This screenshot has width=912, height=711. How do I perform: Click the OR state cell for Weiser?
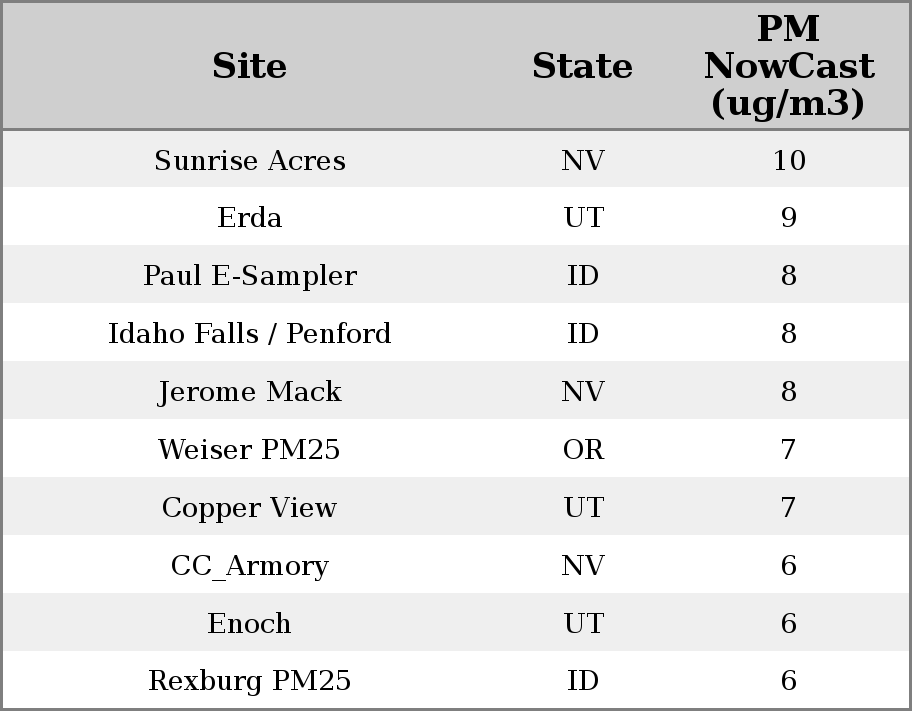click(x=582, y=450)
